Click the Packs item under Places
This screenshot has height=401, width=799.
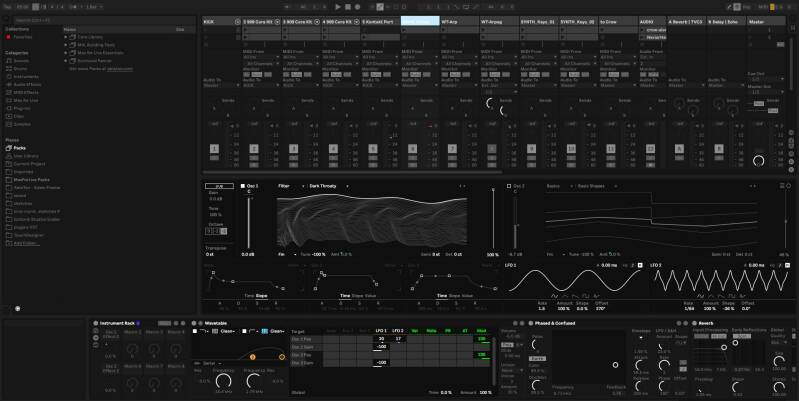tap(19, 147)
